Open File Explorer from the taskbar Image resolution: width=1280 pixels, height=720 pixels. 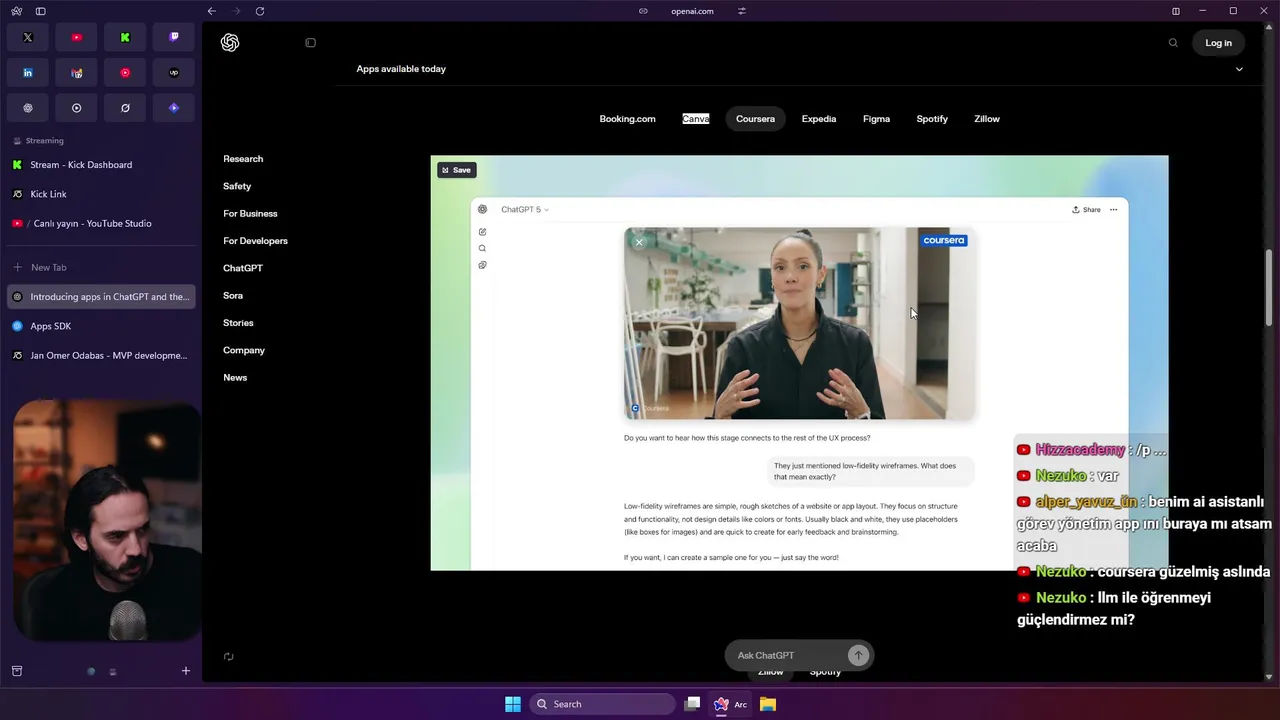click(x=768, y=704)
